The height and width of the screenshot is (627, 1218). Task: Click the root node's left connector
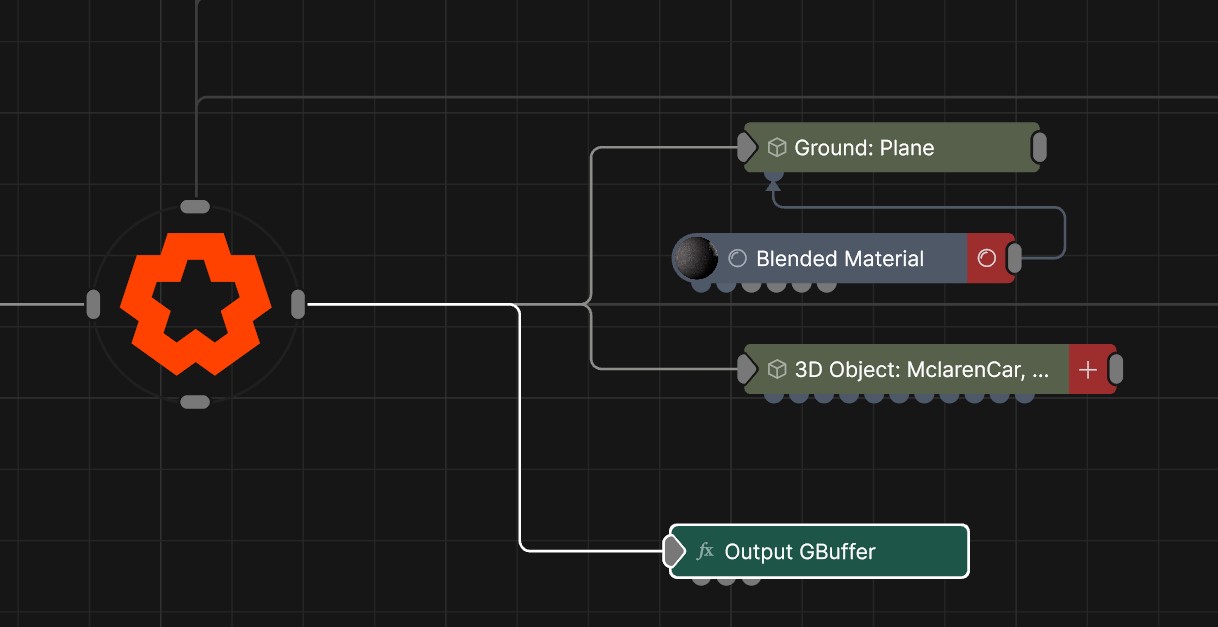[x=94, y=304]
